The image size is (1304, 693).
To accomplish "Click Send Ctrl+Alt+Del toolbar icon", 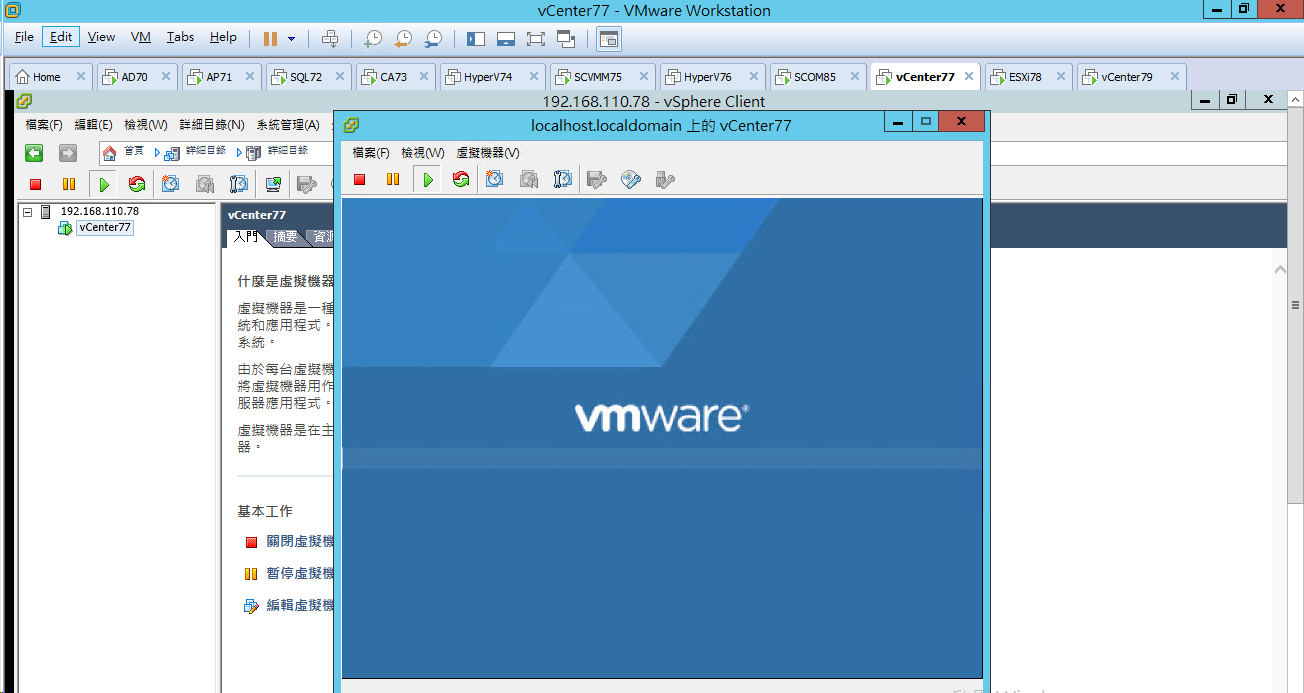I will 330,38.
